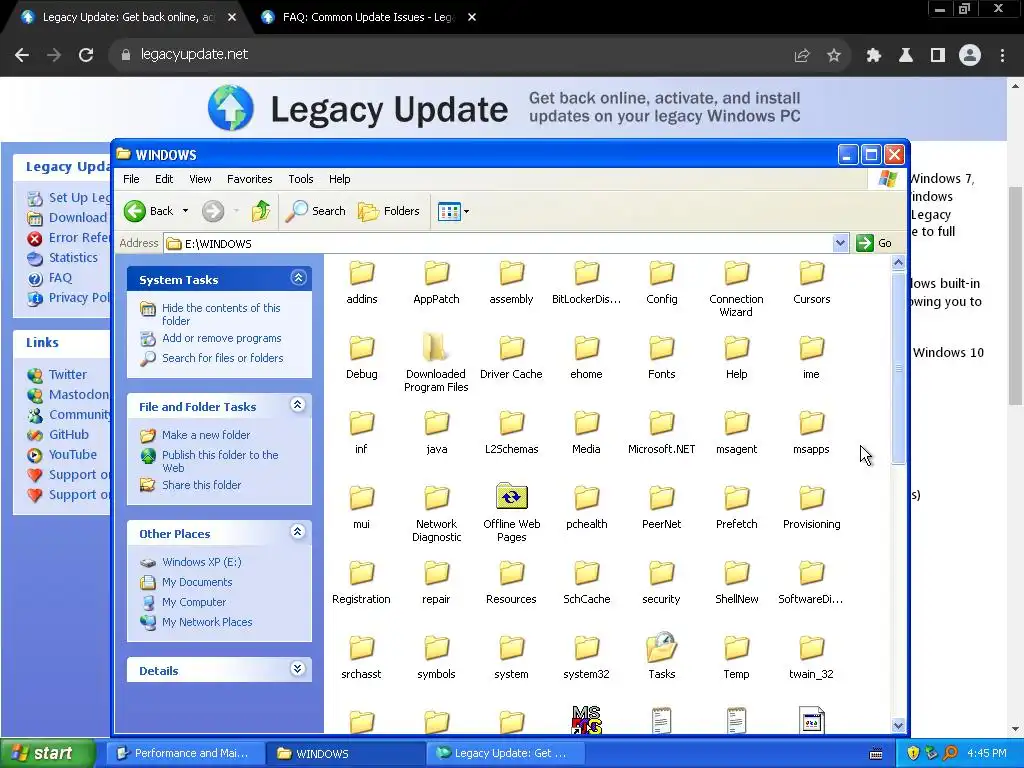
Task: Toggle the Folders pane button
Action: [389, 211]
